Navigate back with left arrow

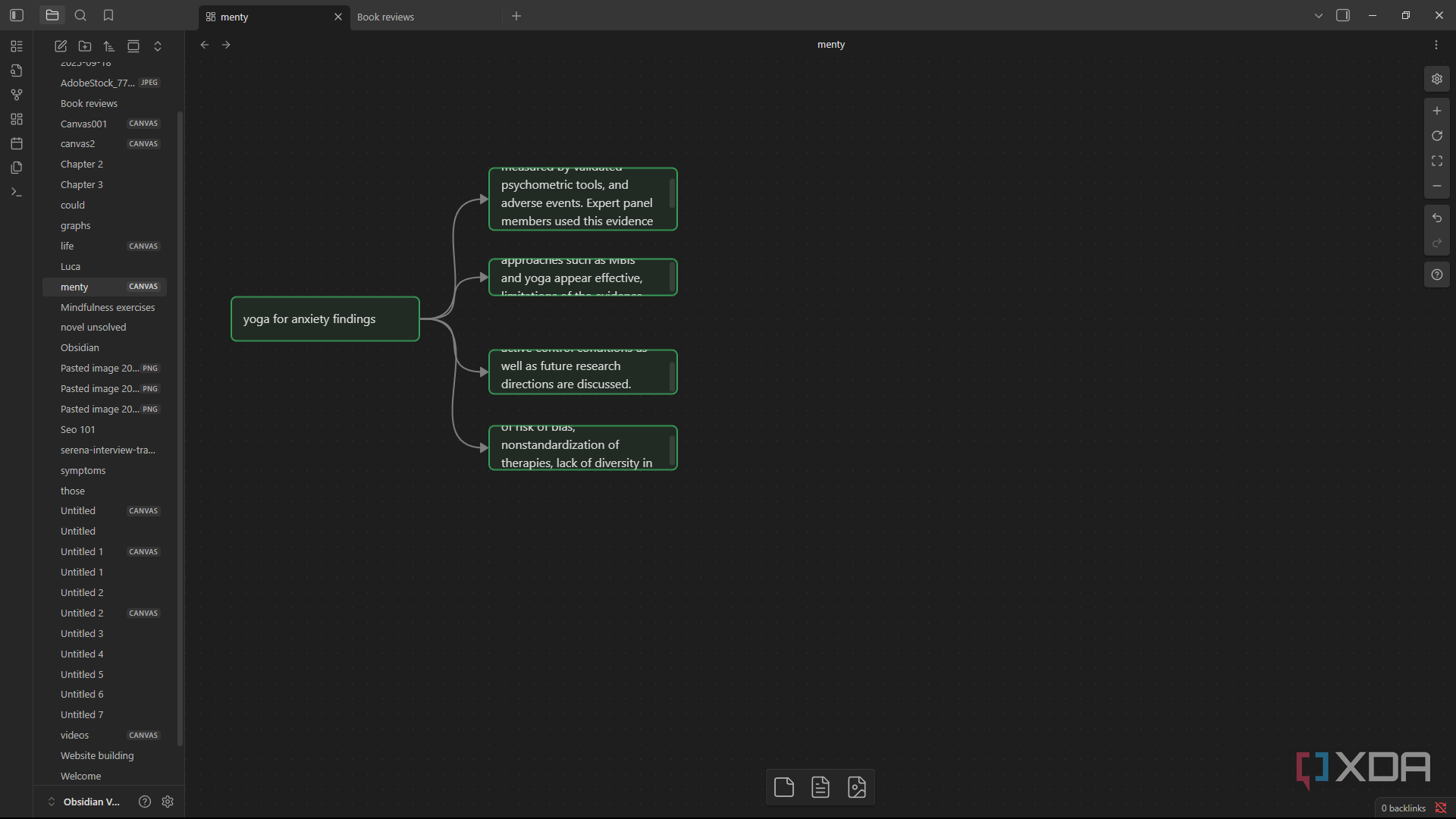(205, 45)
